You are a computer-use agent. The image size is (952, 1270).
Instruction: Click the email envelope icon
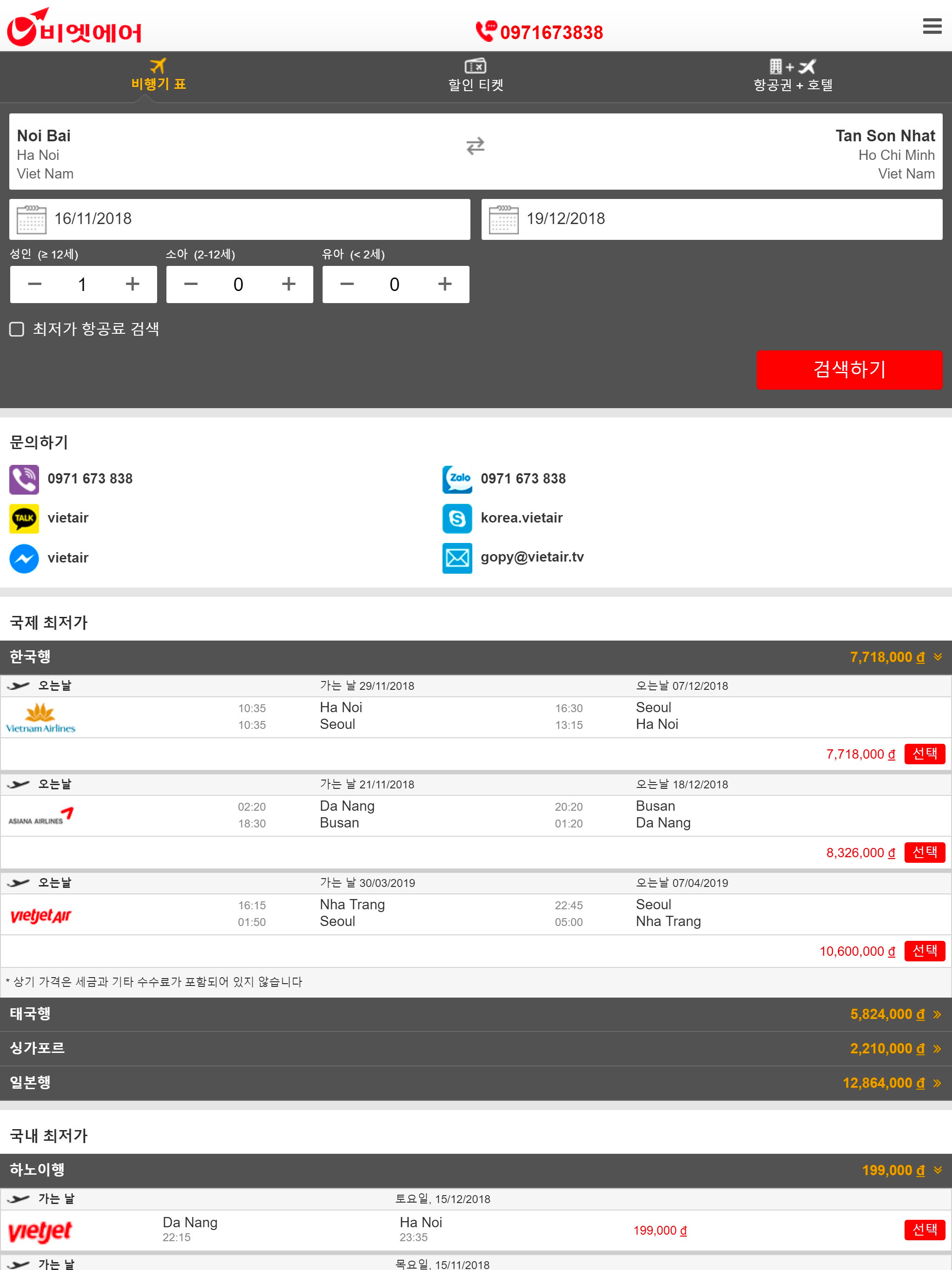457,558
